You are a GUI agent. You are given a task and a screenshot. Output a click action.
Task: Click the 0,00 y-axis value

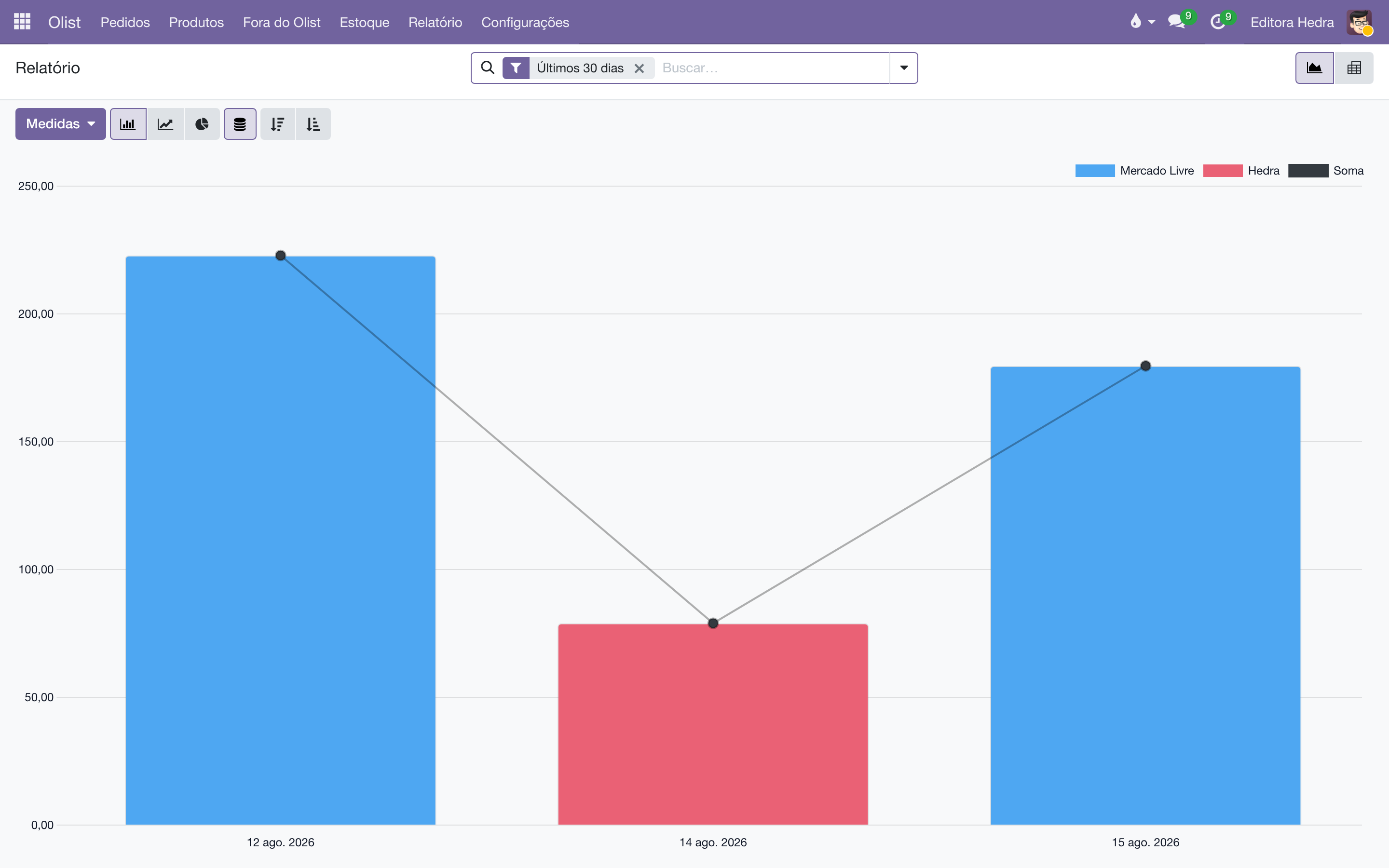coord(42,825)
